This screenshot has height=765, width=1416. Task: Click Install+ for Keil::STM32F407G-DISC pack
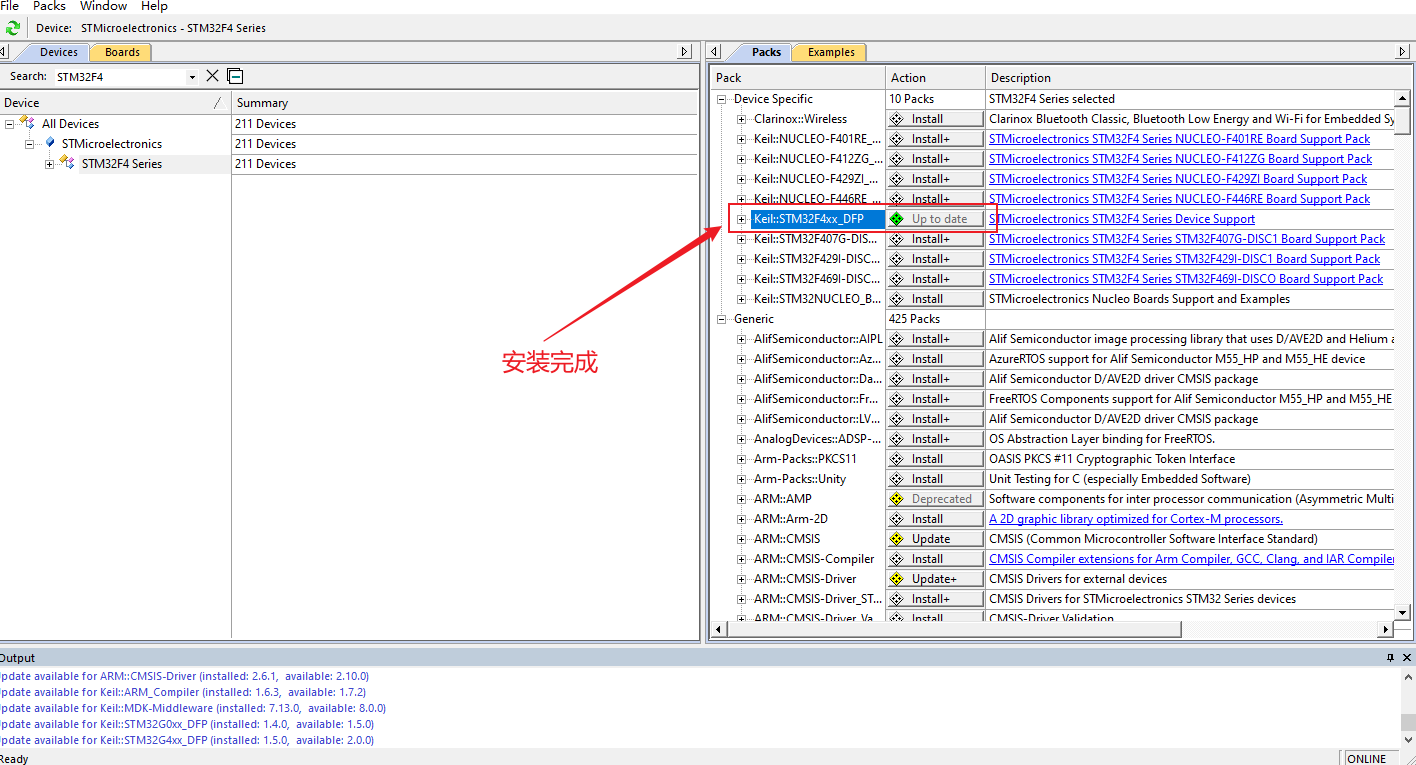click(935, 239)
